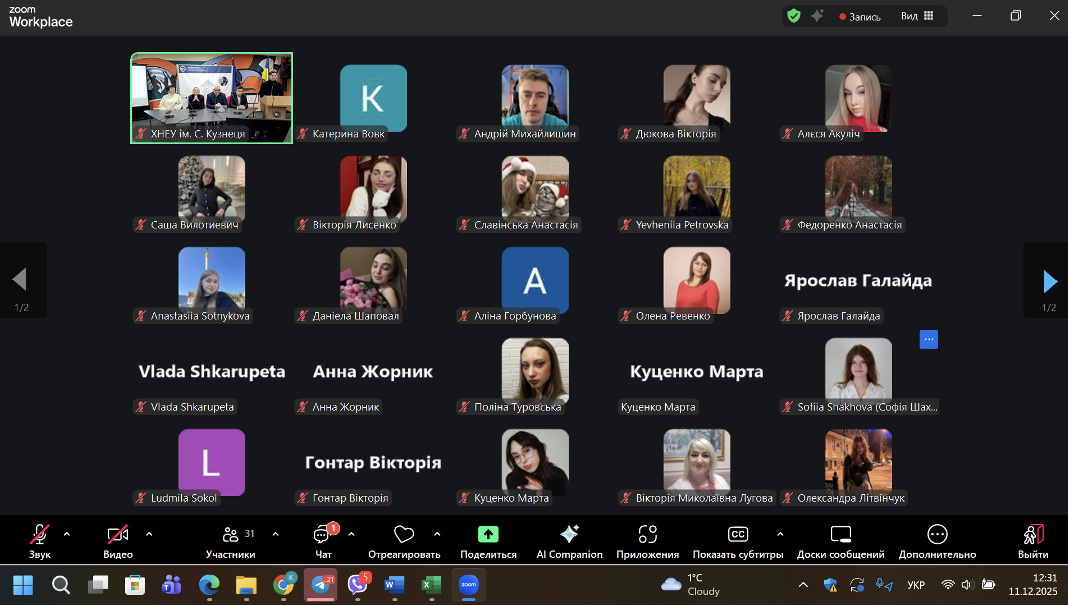The image size is (1068, 606).
Task: Select the ХНЕУ ім. С. Кузнеця video thumbnail
Action: click(211, 97)
